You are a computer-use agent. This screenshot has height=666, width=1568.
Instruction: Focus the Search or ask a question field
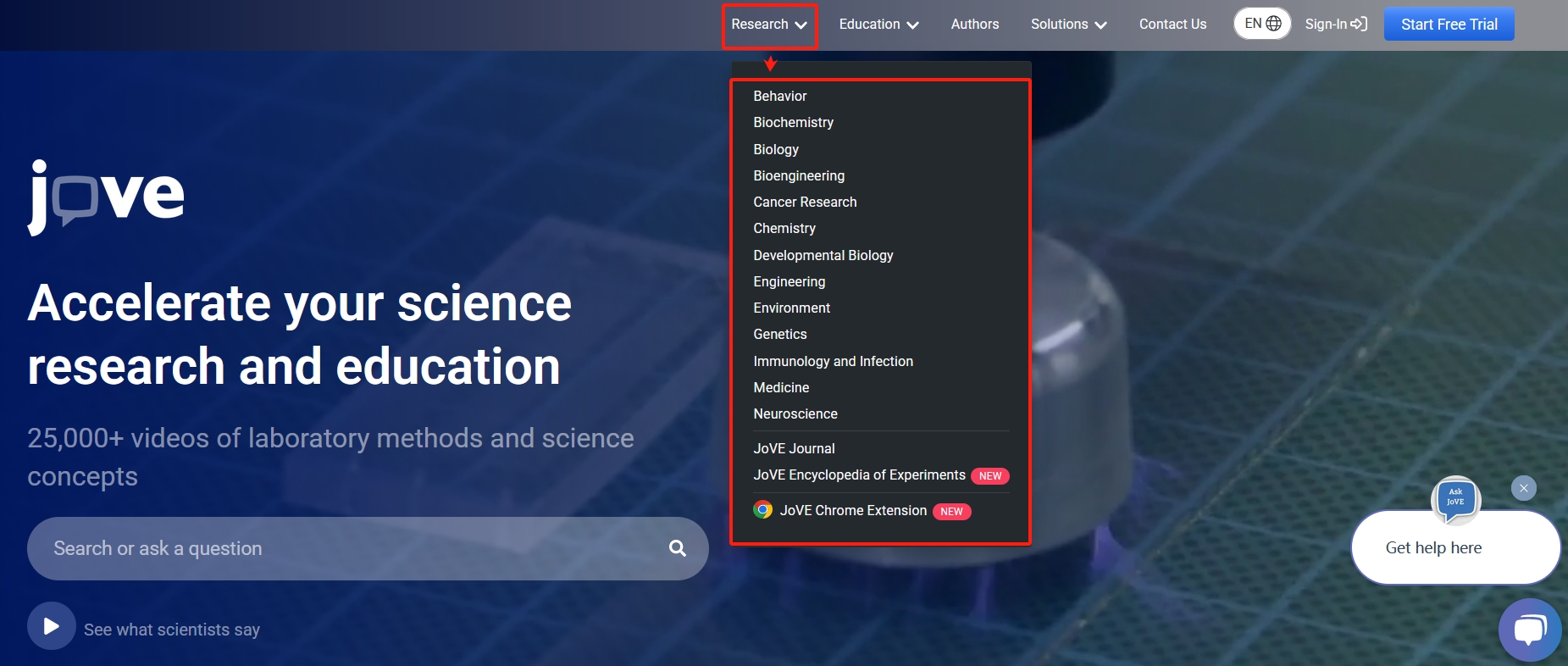347,548
